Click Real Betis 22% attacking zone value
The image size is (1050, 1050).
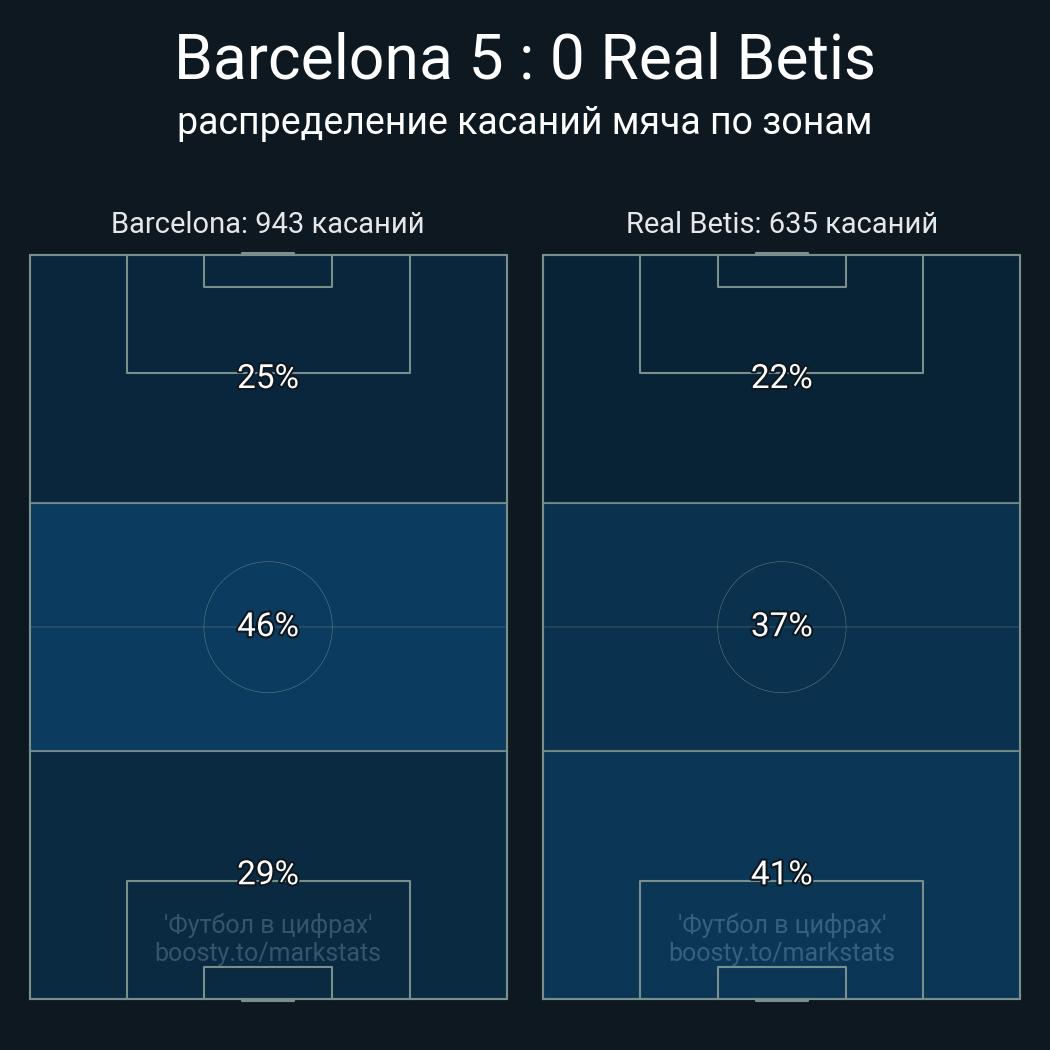click(781, 377)
